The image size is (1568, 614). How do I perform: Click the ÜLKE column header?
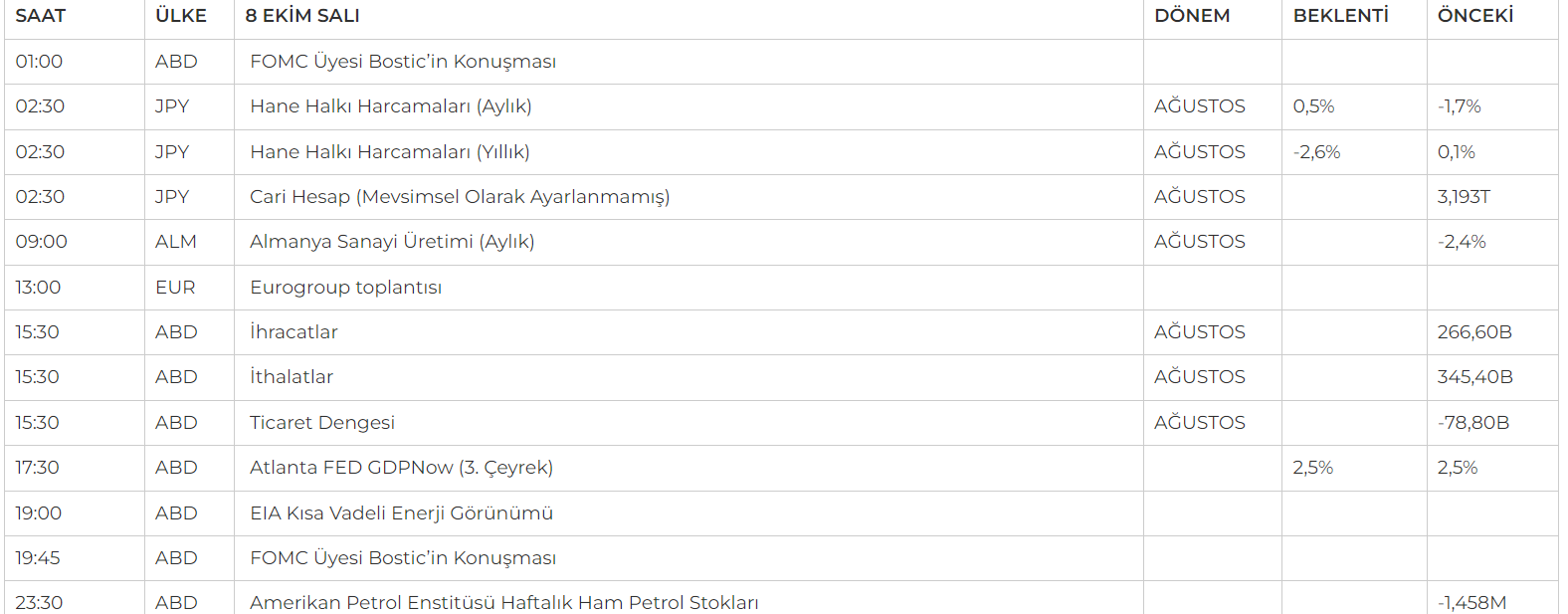181,16
